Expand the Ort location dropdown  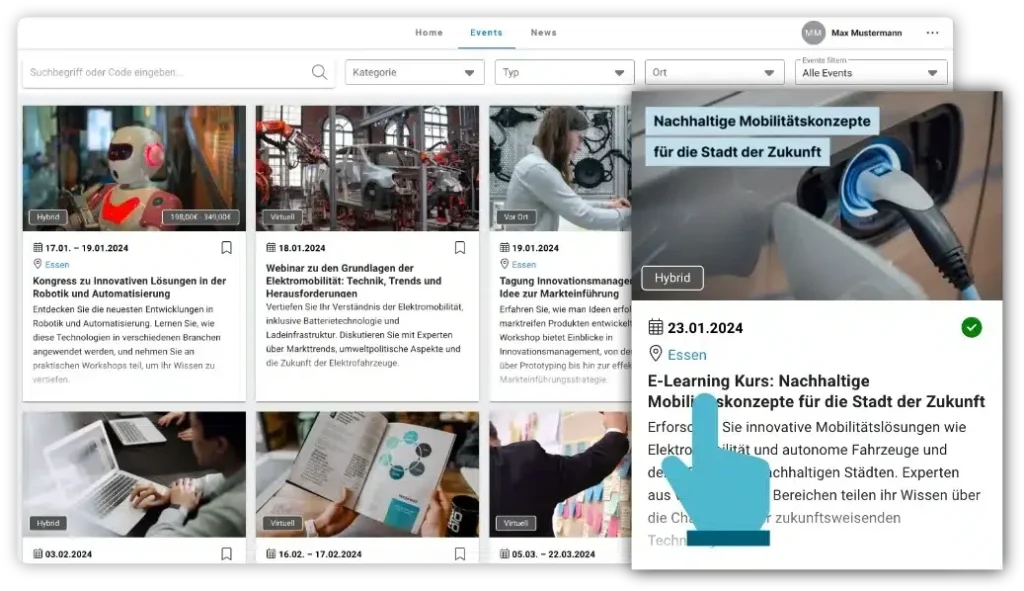(x=714, y=73)
